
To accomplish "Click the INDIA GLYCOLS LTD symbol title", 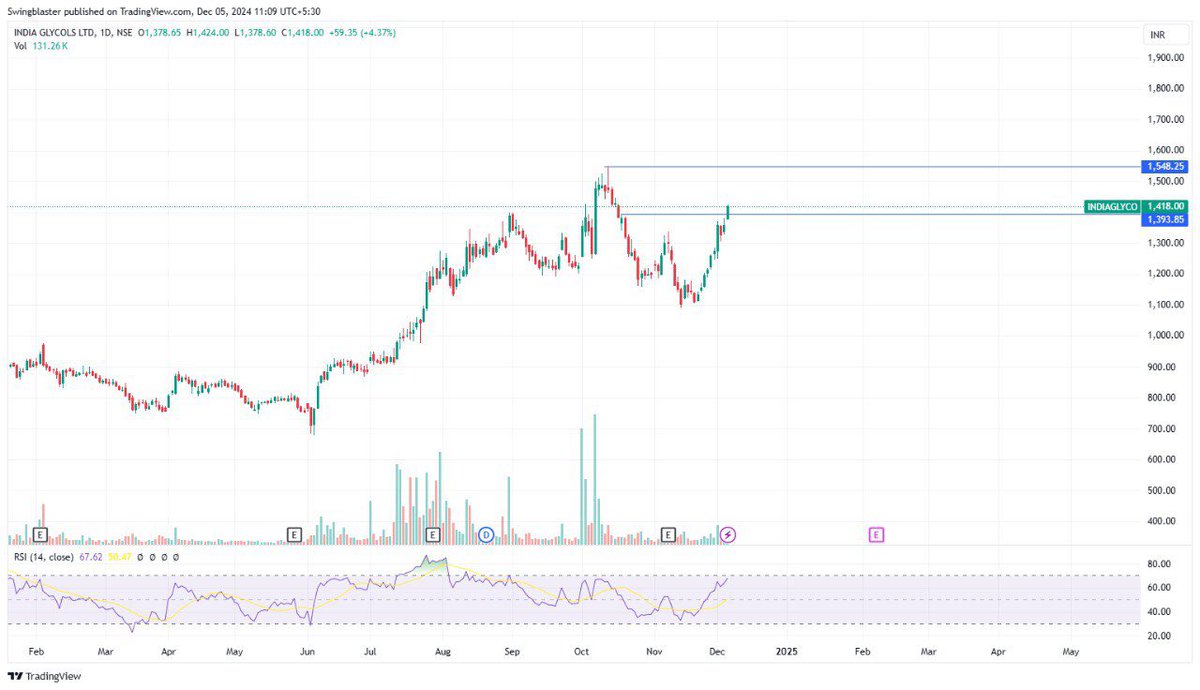I will click(53, 33).
